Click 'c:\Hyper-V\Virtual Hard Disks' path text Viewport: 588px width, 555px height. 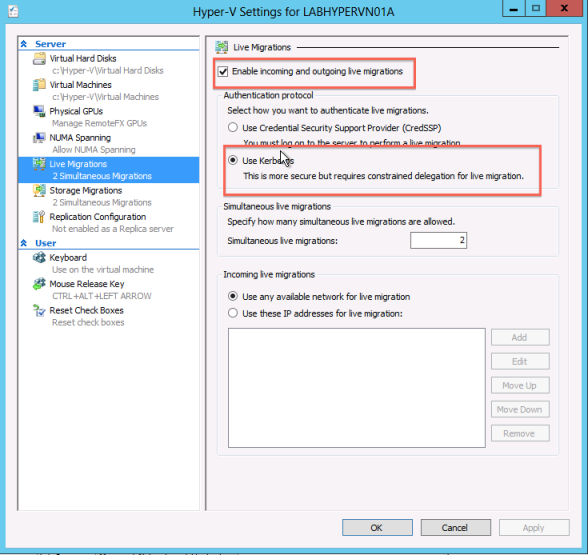(x=108, y=70)
